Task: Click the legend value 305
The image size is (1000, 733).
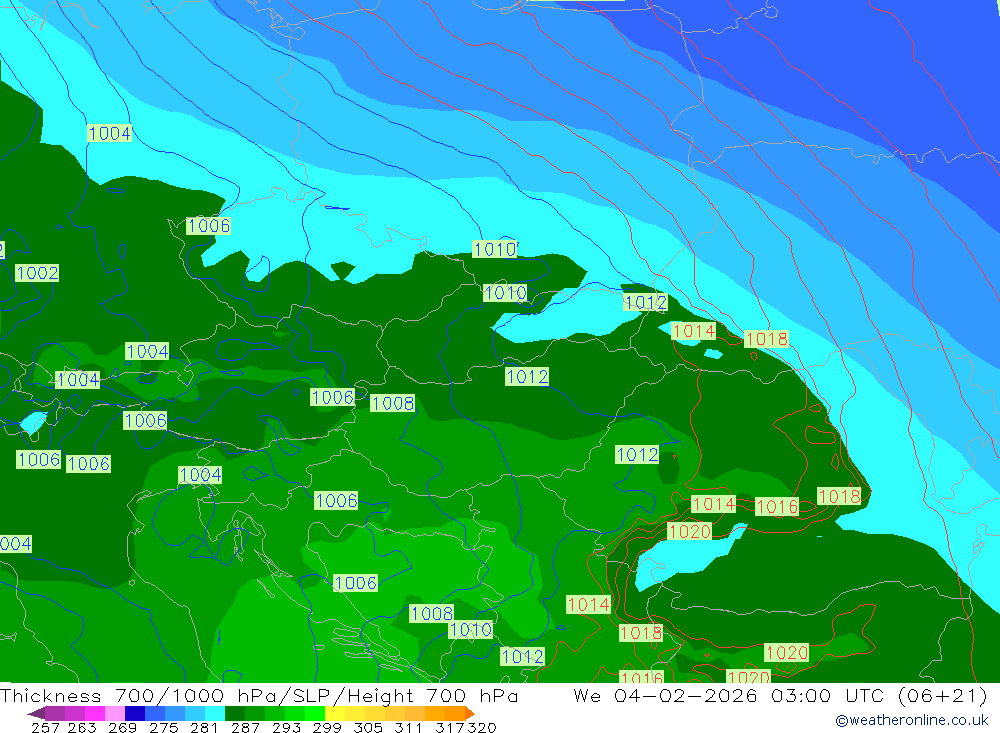Action: pyautogui.click(x=367, y=727)
